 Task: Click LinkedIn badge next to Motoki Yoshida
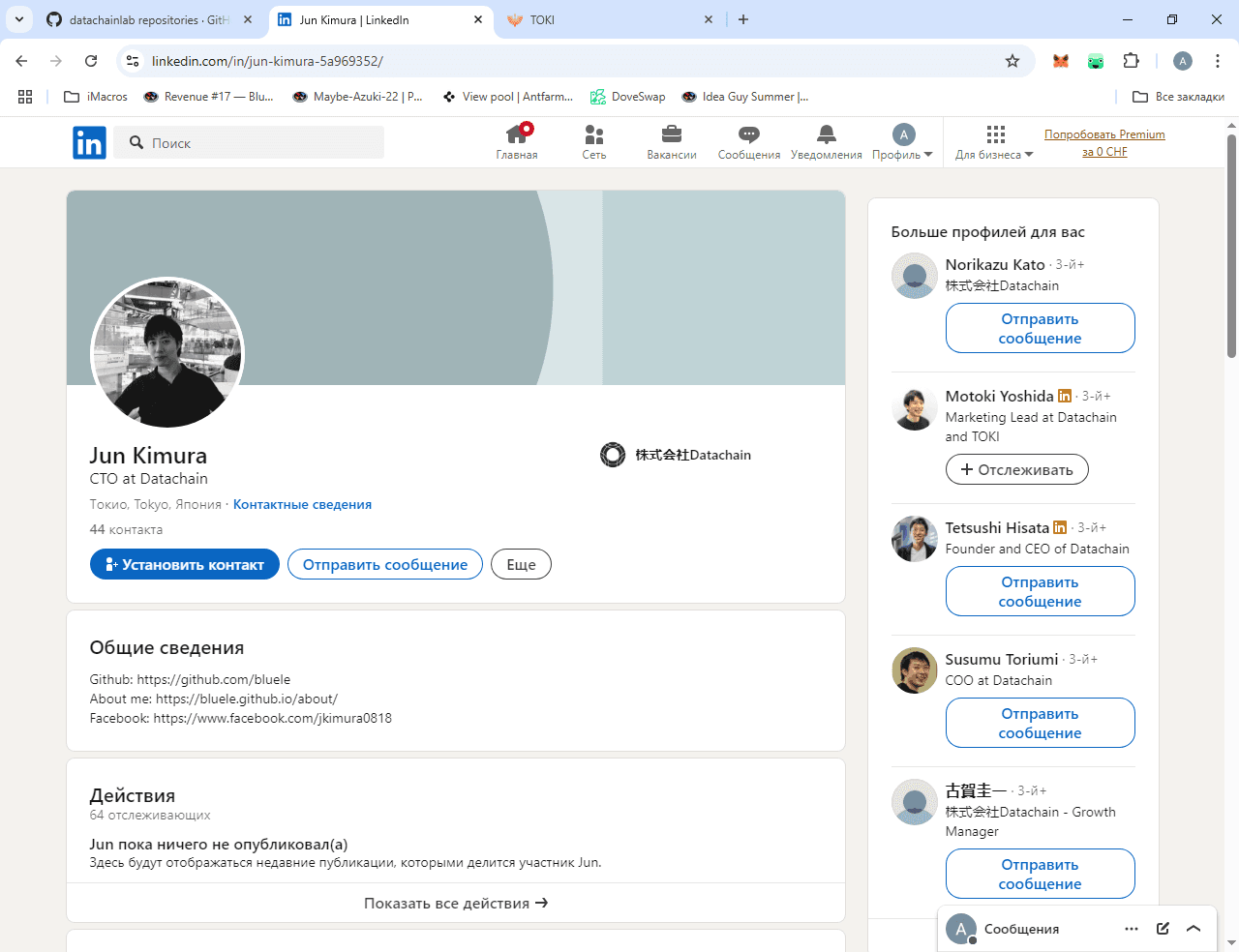click(x=1065, y=396)
